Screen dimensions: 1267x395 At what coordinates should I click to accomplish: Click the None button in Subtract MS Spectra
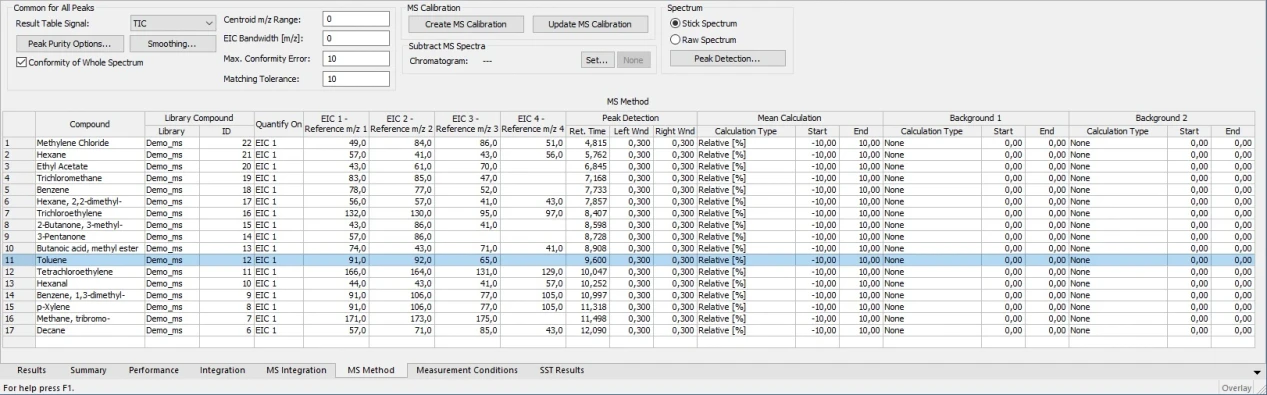633,60
